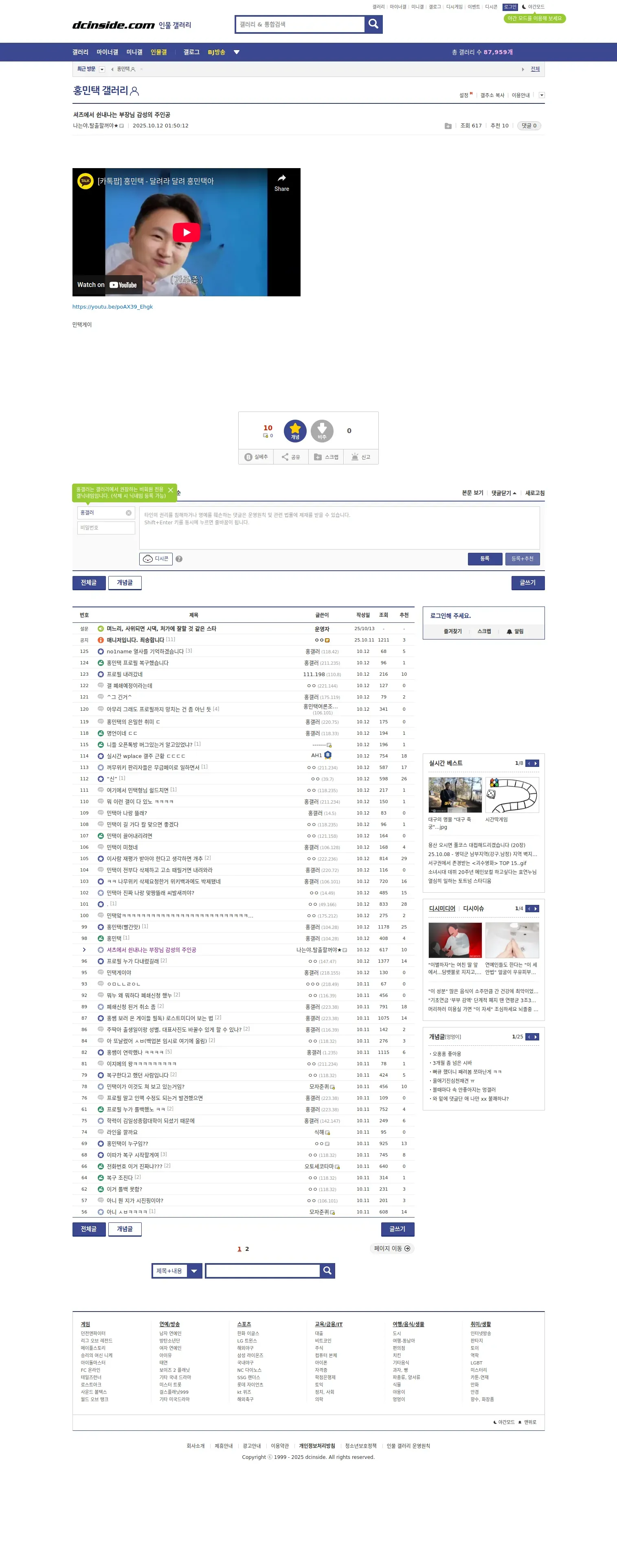Image resolution: width=617 pixels, height=1568 pixels.
Task: Click the 페이지 이동 arrow button
Action: [x=392, y=1248]
